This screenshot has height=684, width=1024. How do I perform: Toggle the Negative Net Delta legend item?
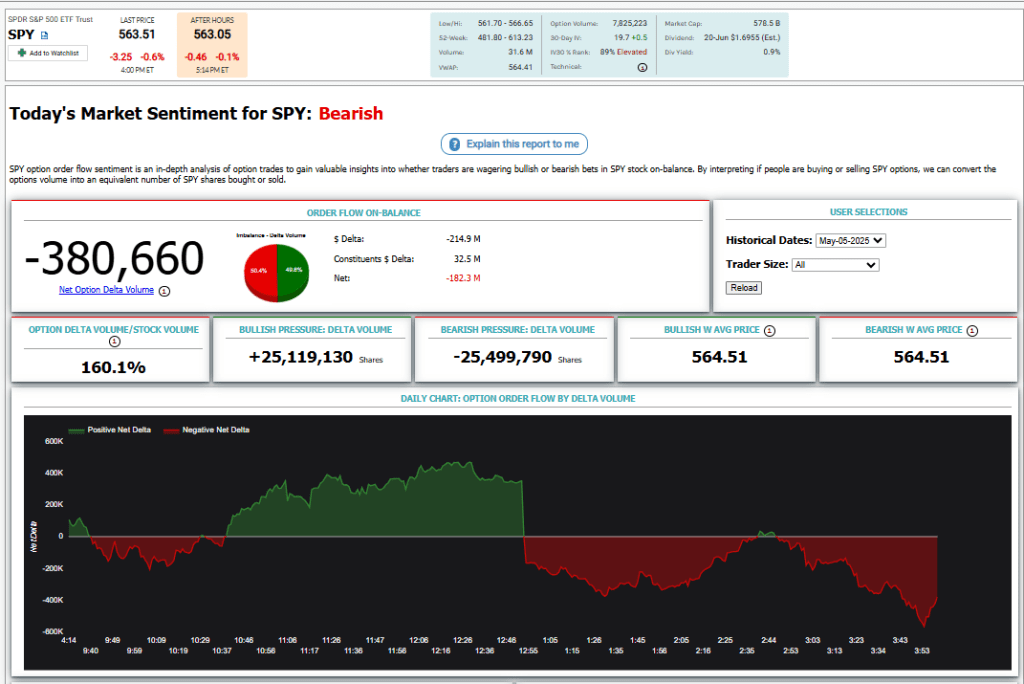pyautogui.click(x=206, y=430)
